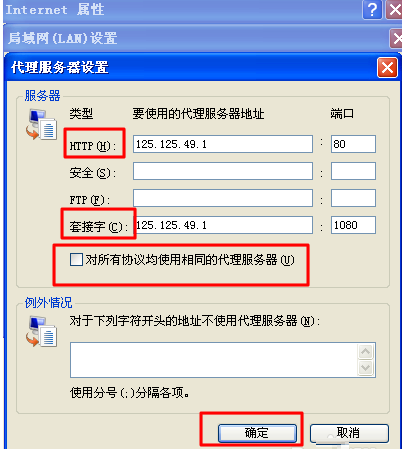The image size is (402, 449).
Task: Click the exceptions section network icon
Action: coord(41,332)
